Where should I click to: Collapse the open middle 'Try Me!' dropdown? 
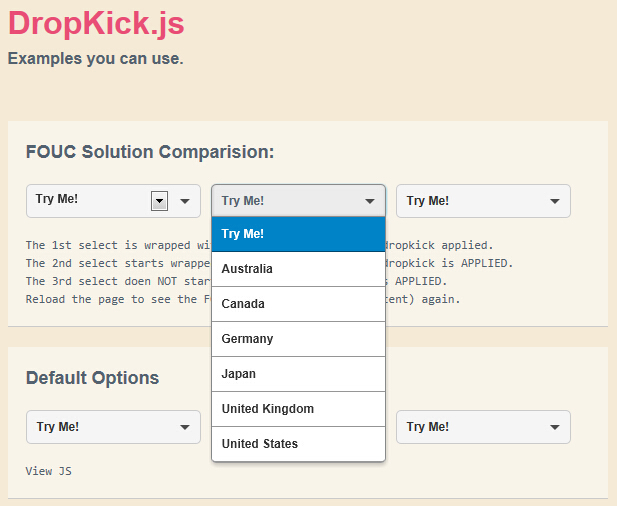[x=298, y=201]
